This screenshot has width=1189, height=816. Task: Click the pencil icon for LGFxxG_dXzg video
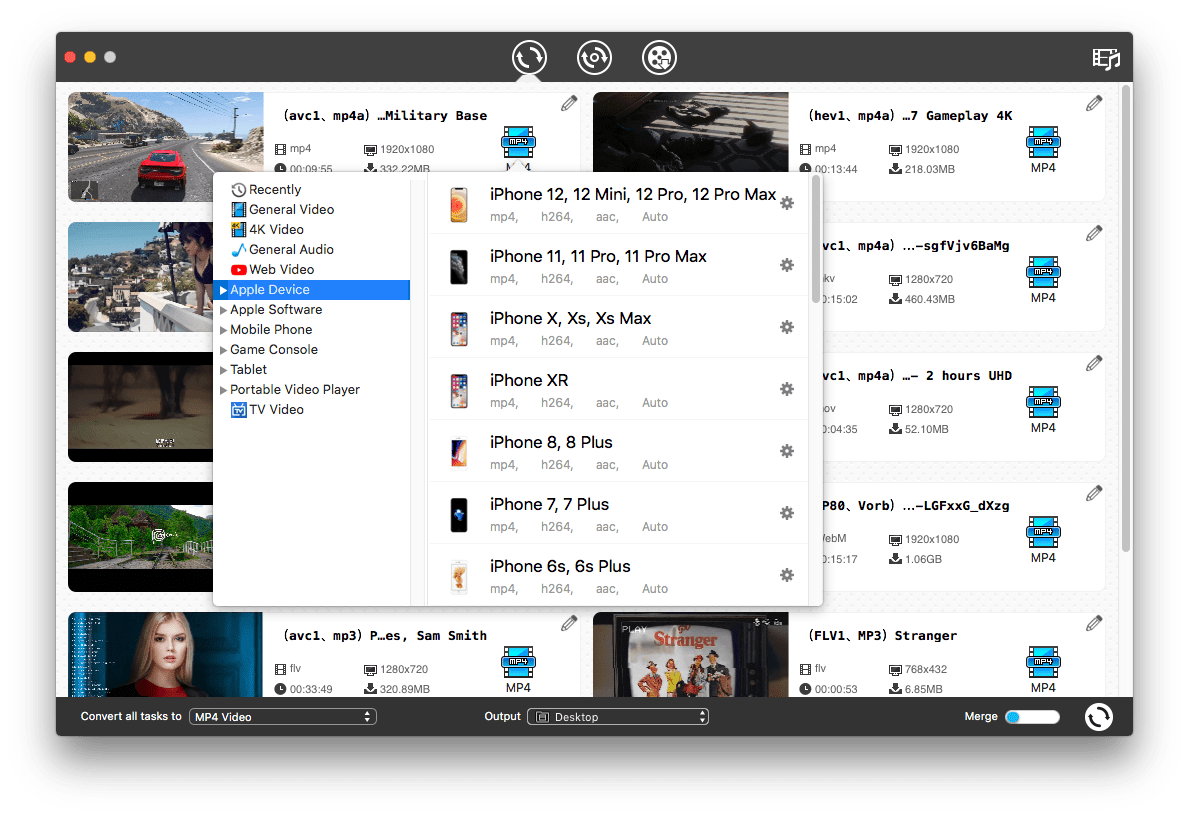point(1093,494)
